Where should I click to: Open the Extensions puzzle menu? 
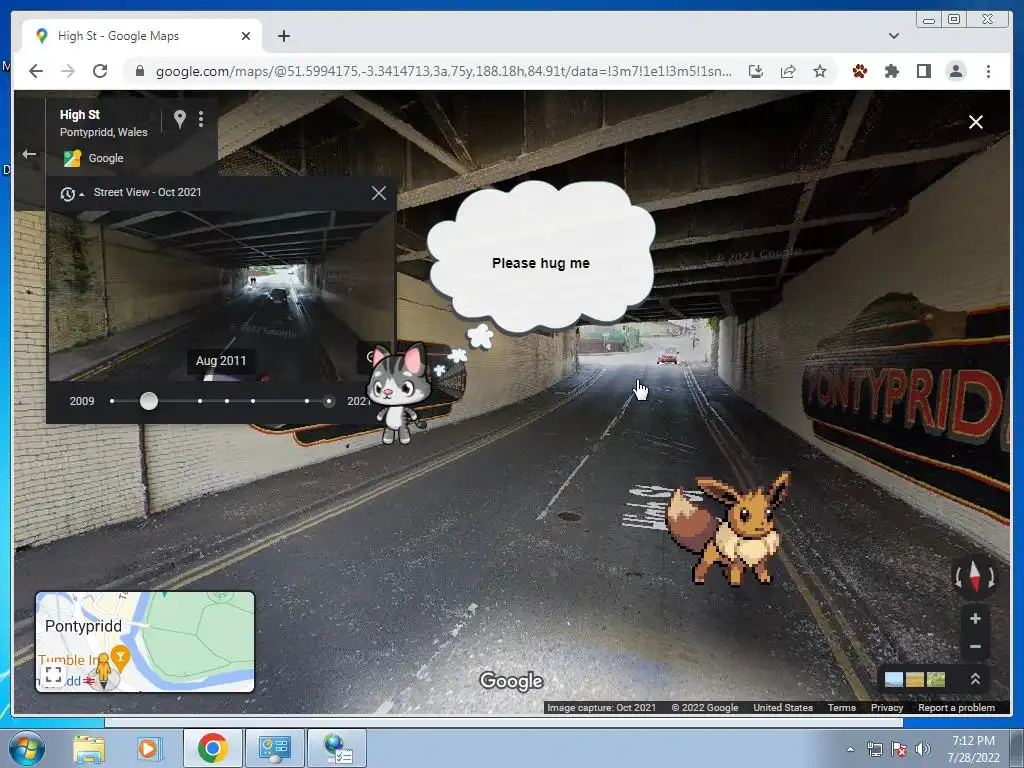click(891, 71)
